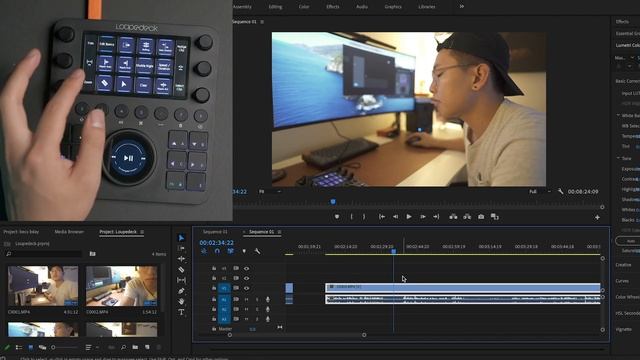This screenshot has height=360, width=640.
Task: Toggle snap in the timeline
Action: pos(217,251)
